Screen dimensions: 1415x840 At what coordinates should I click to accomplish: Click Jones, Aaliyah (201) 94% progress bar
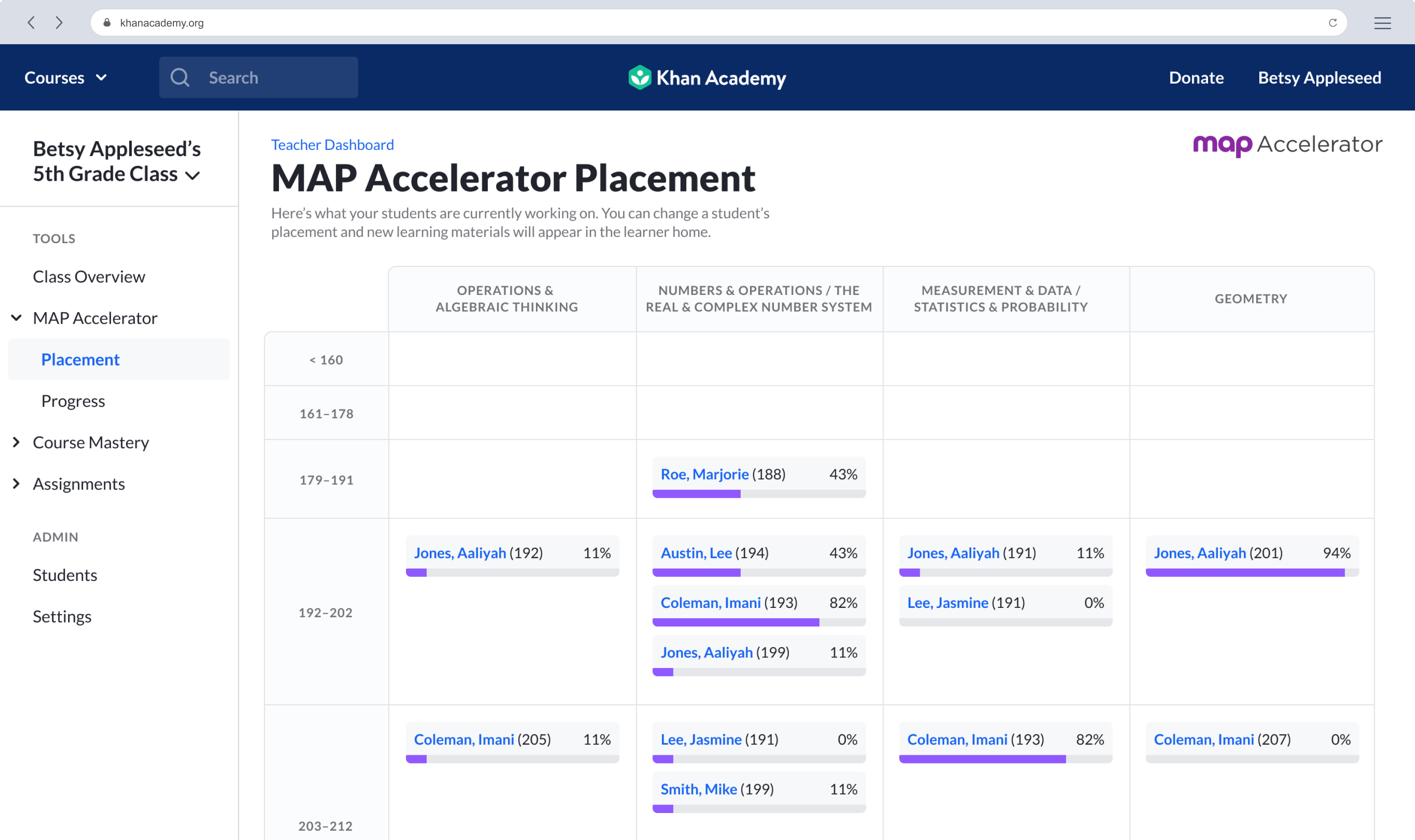coord(1252,573)
